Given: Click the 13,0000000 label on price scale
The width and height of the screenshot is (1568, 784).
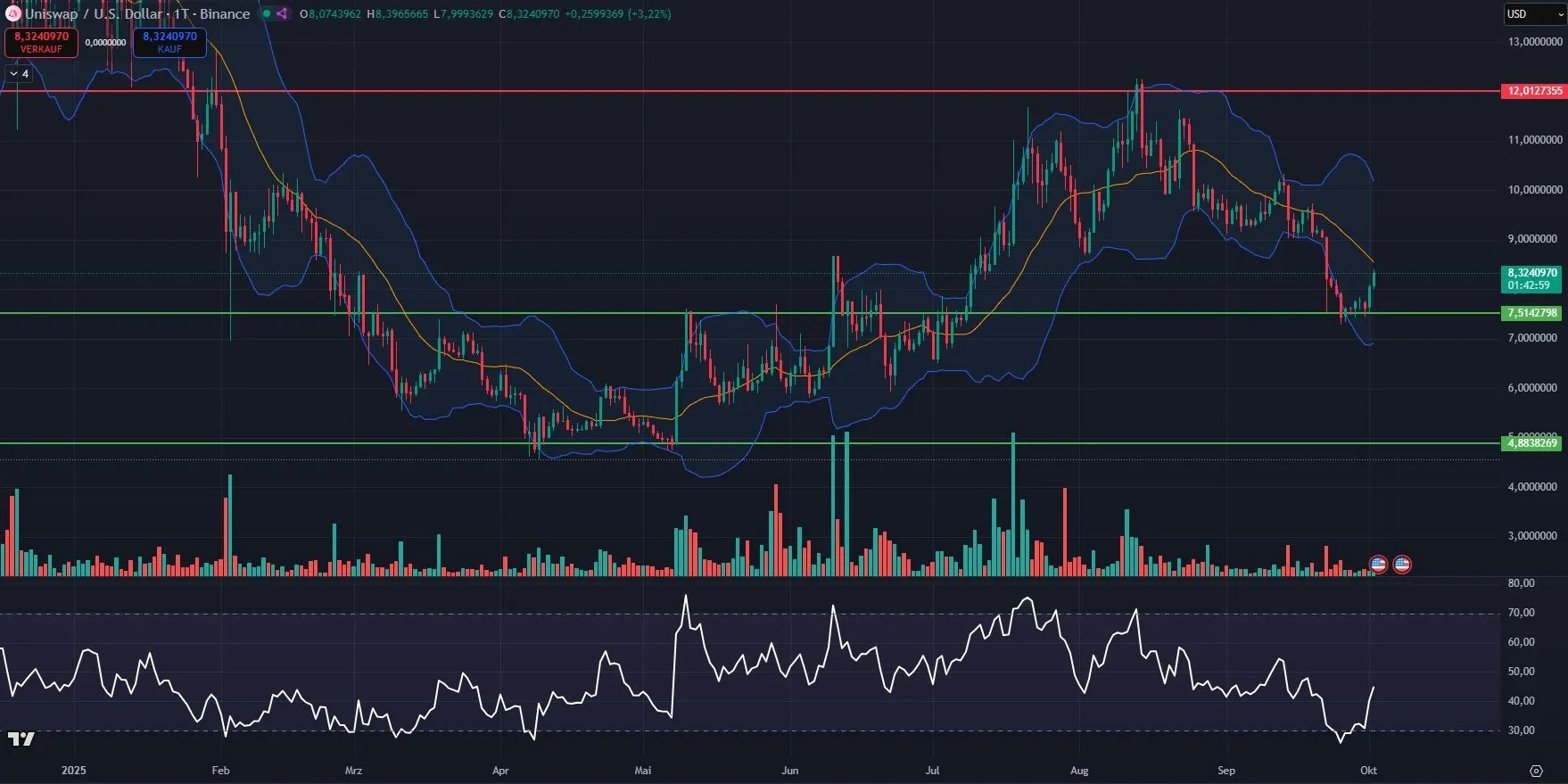Looking at the screenshot, I should 1534,42.
